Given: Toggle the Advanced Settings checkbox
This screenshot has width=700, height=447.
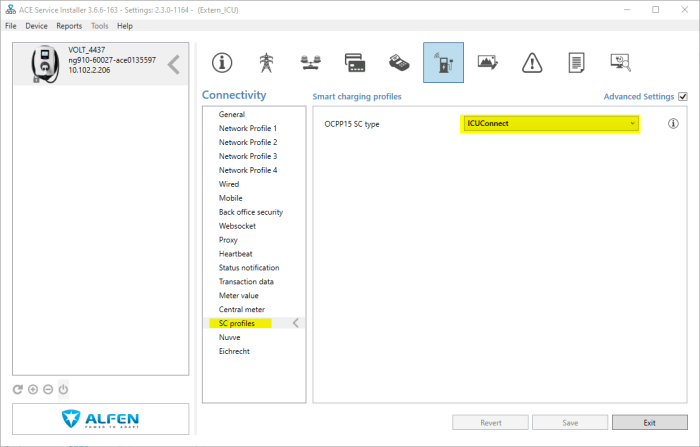Looking at the screenshot, I should (x=683, y=97).
